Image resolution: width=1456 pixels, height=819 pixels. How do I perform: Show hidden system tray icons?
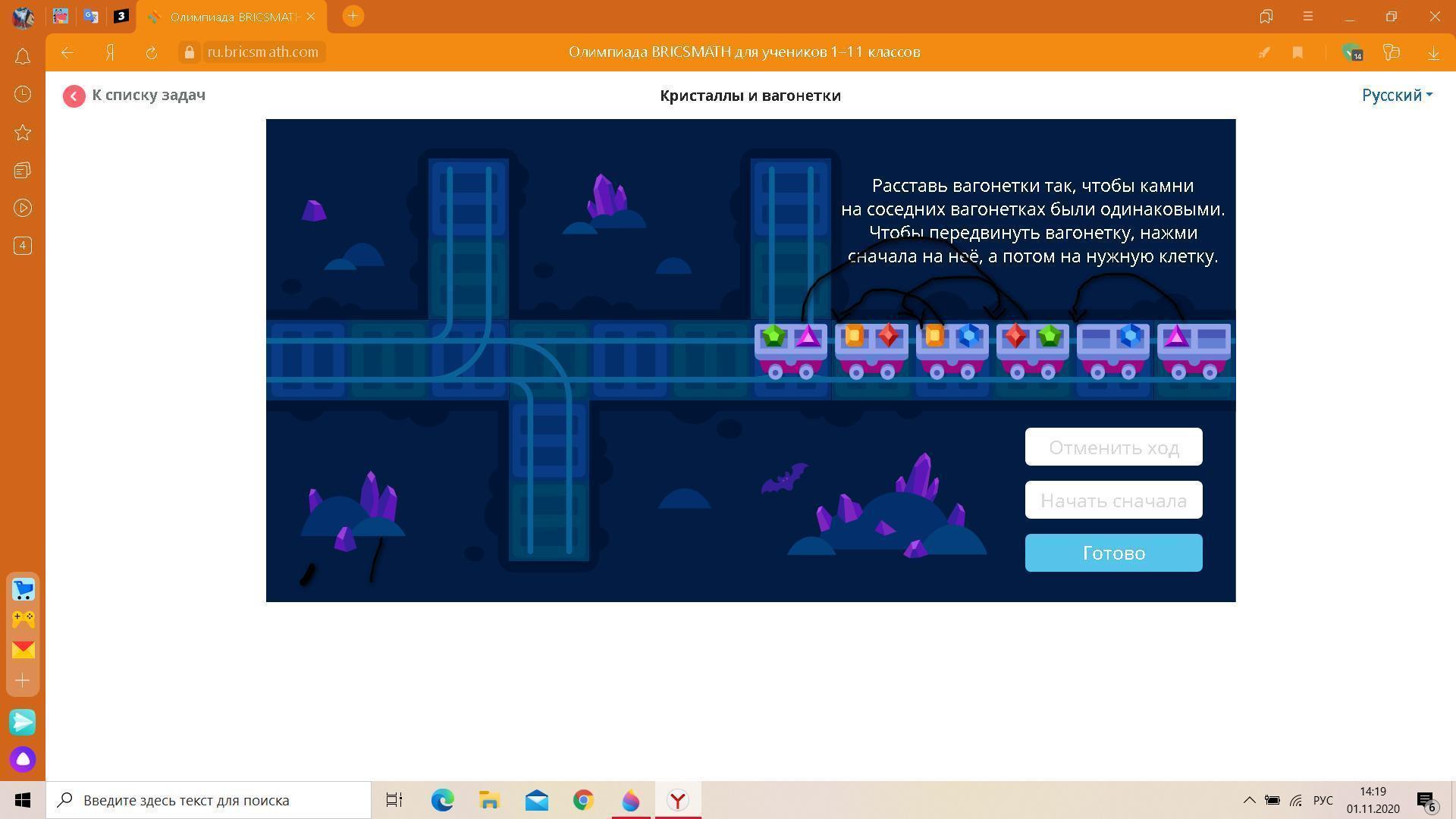point(1249,800)
